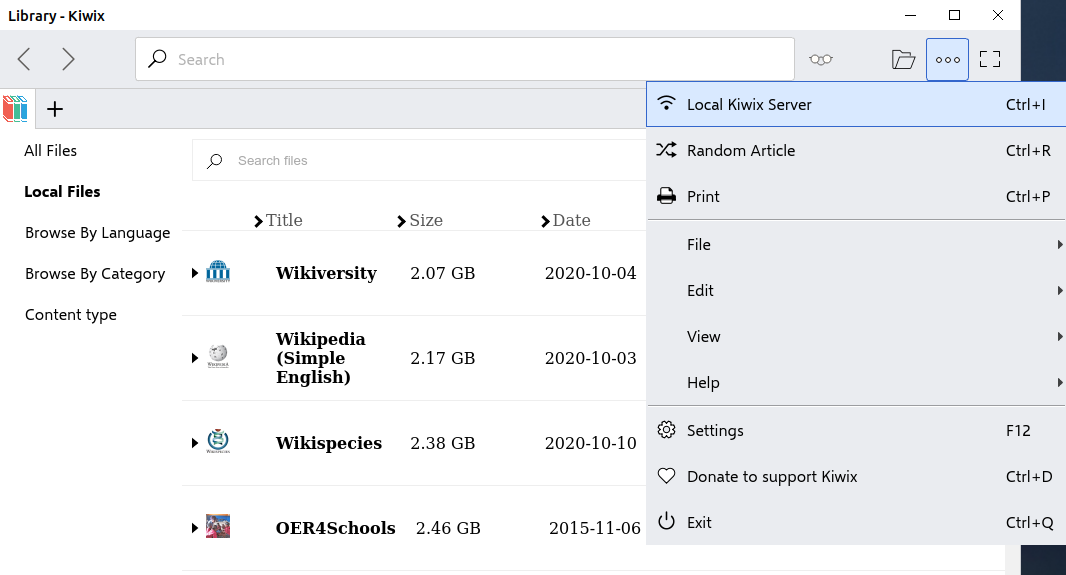Expand the Wikipedia (Simple English) row triangle

click(194, 358)
